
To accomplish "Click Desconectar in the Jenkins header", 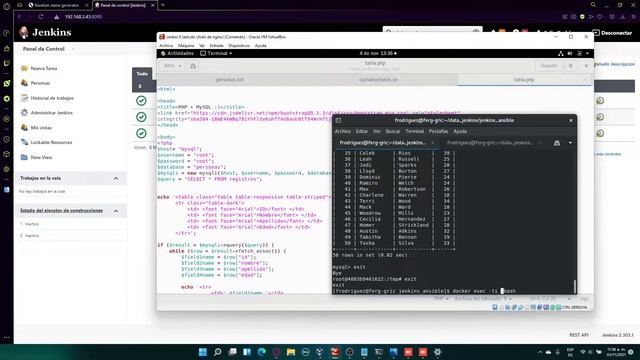I will [612, 33].
